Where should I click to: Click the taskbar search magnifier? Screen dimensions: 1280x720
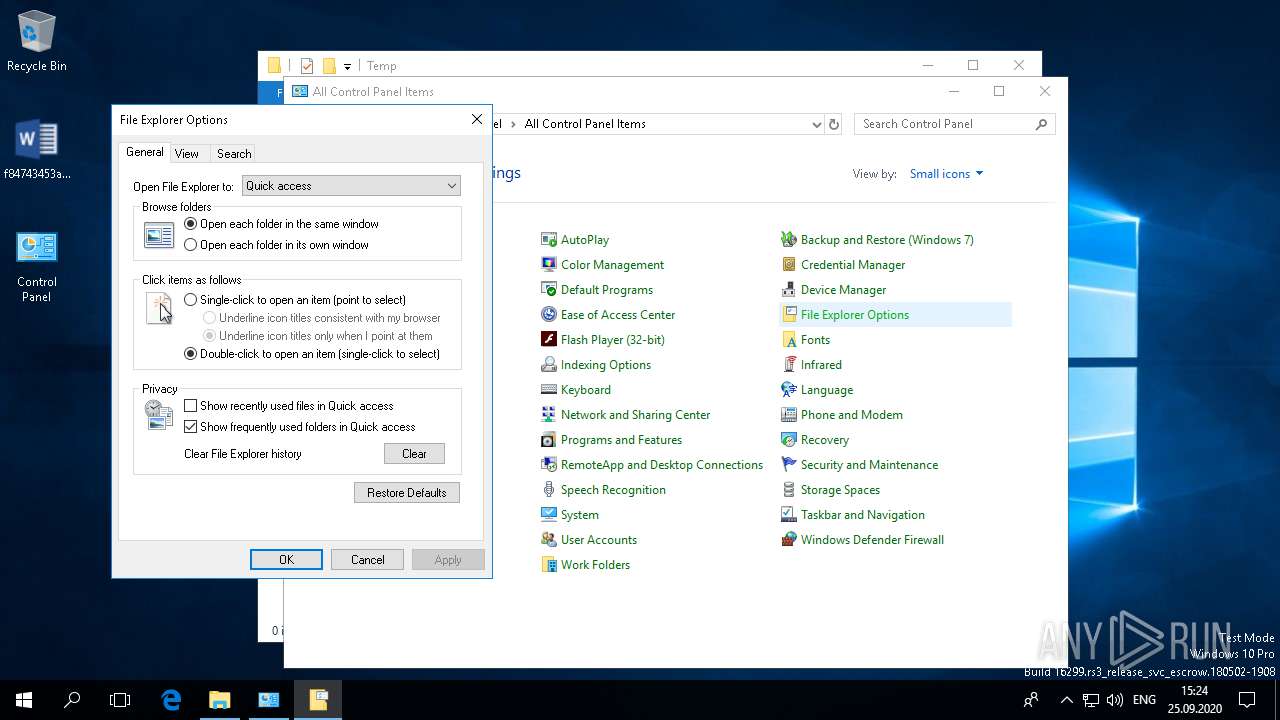point(72,700)
